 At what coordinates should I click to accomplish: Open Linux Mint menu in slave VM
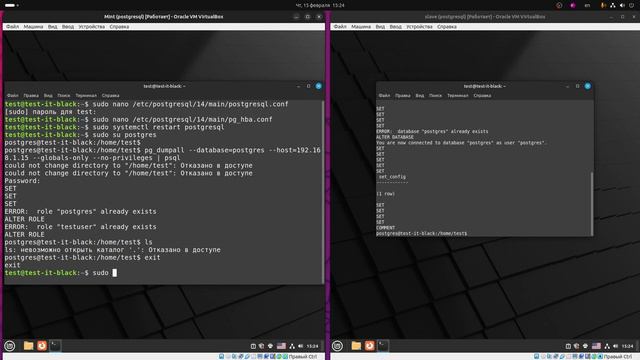pyautogui.click(x=337, y=346)
